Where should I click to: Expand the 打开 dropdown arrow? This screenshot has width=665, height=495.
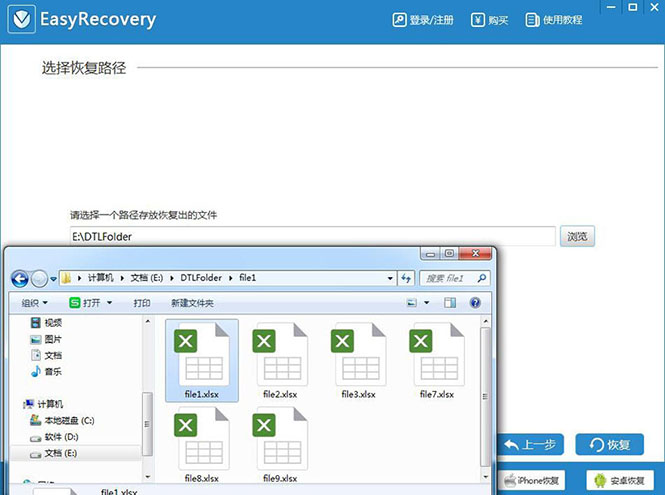[x=108, y=303]
